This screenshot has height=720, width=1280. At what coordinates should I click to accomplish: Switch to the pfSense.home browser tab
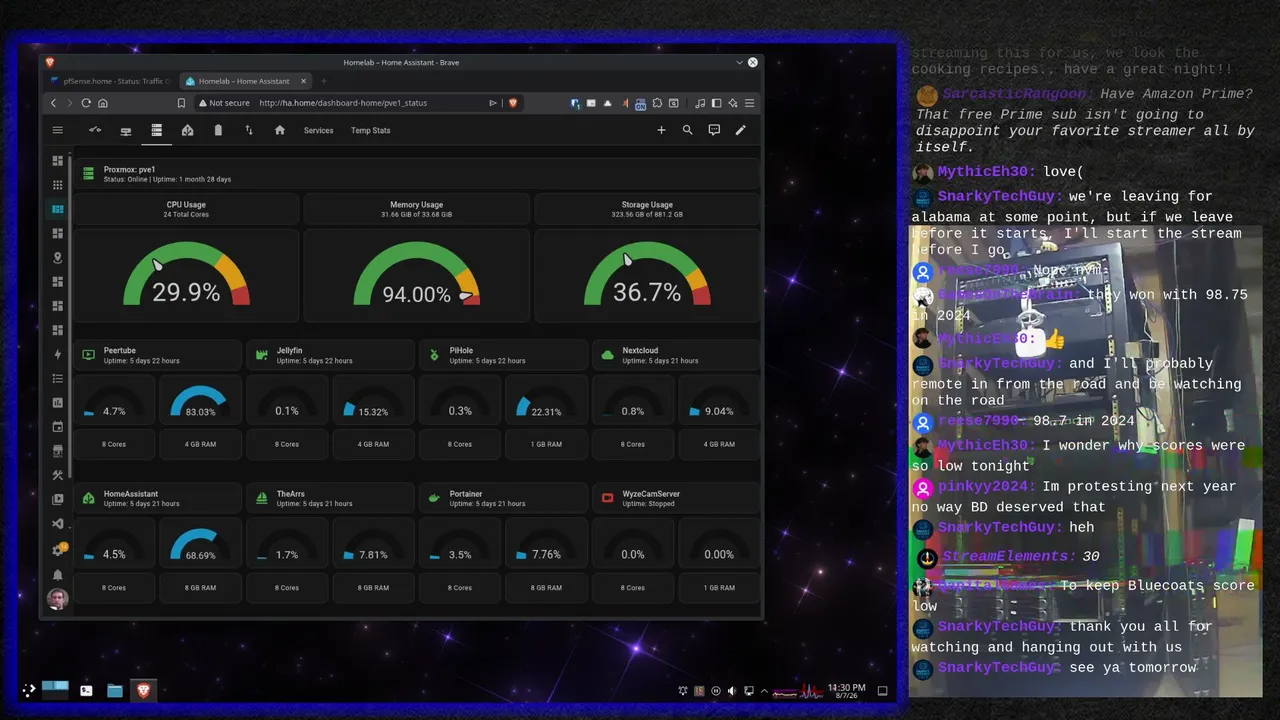[112, 81]
